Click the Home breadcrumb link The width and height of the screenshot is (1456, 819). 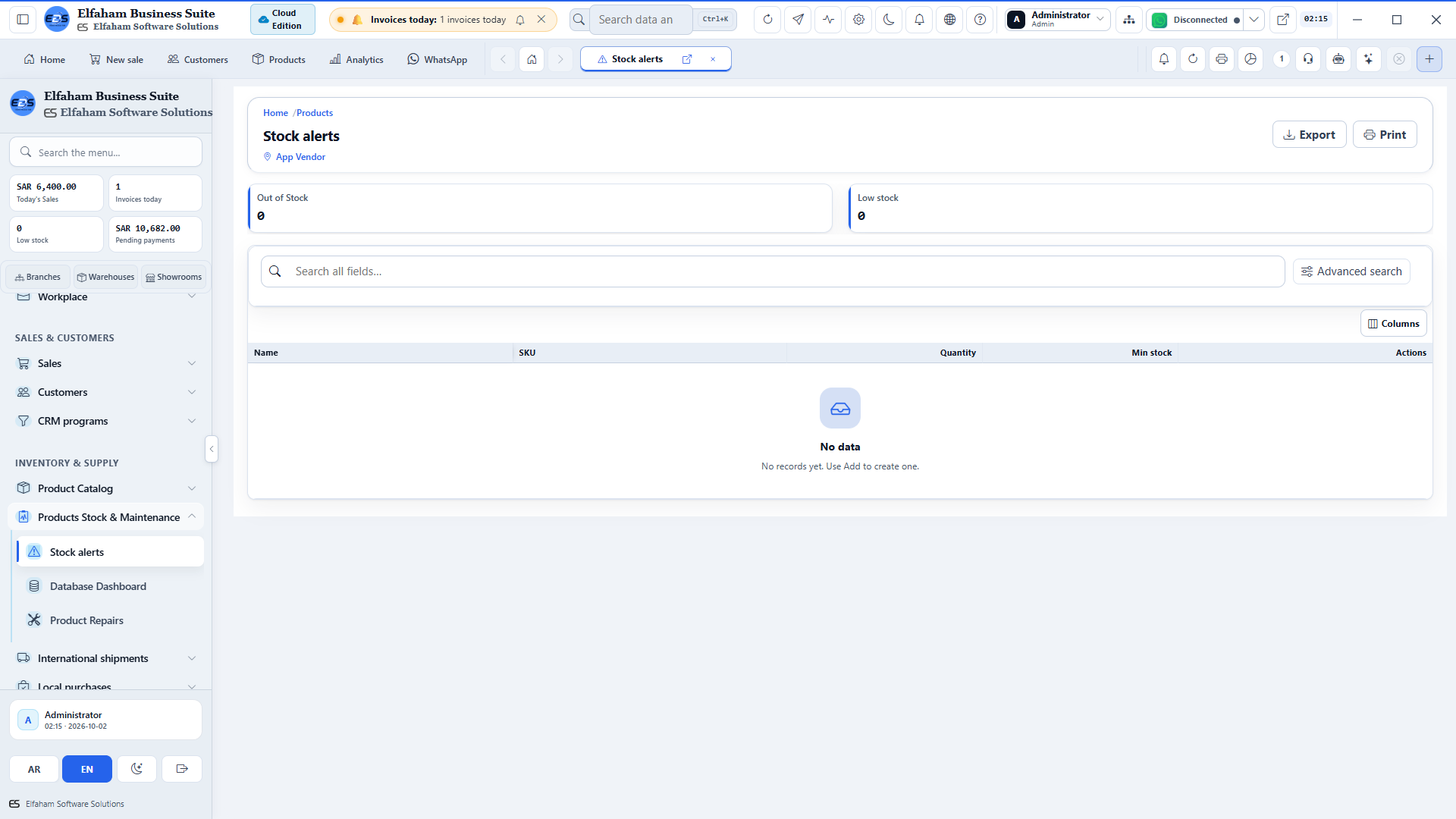275,113
